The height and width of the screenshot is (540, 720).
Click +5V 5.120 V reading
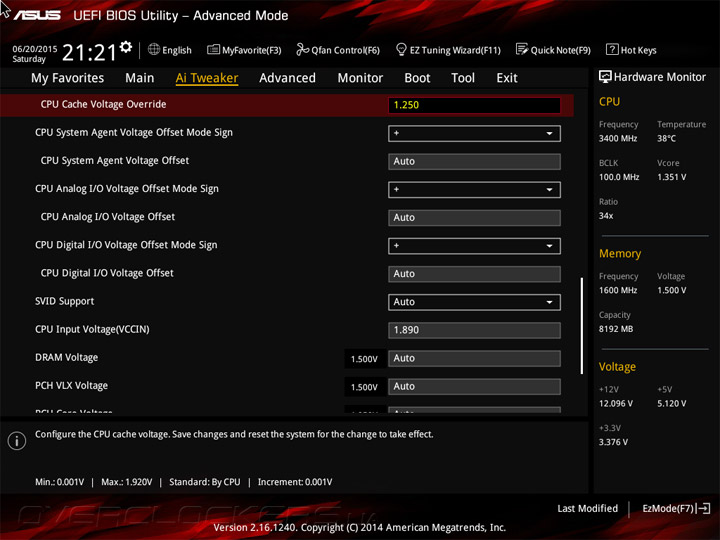click(x=671, y=403)
